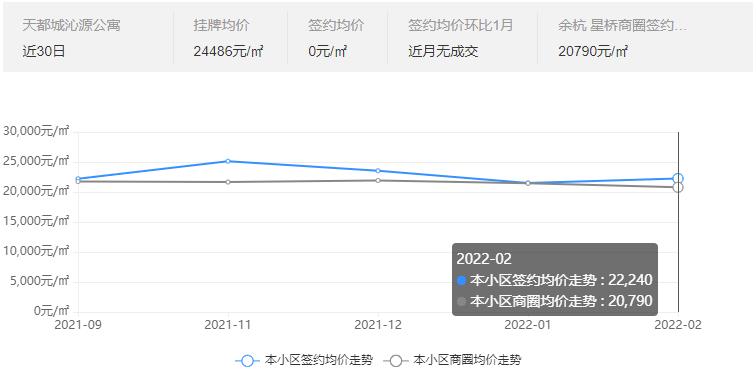Click the blue data point at 2021-12
756x372 pixels.
378,171
